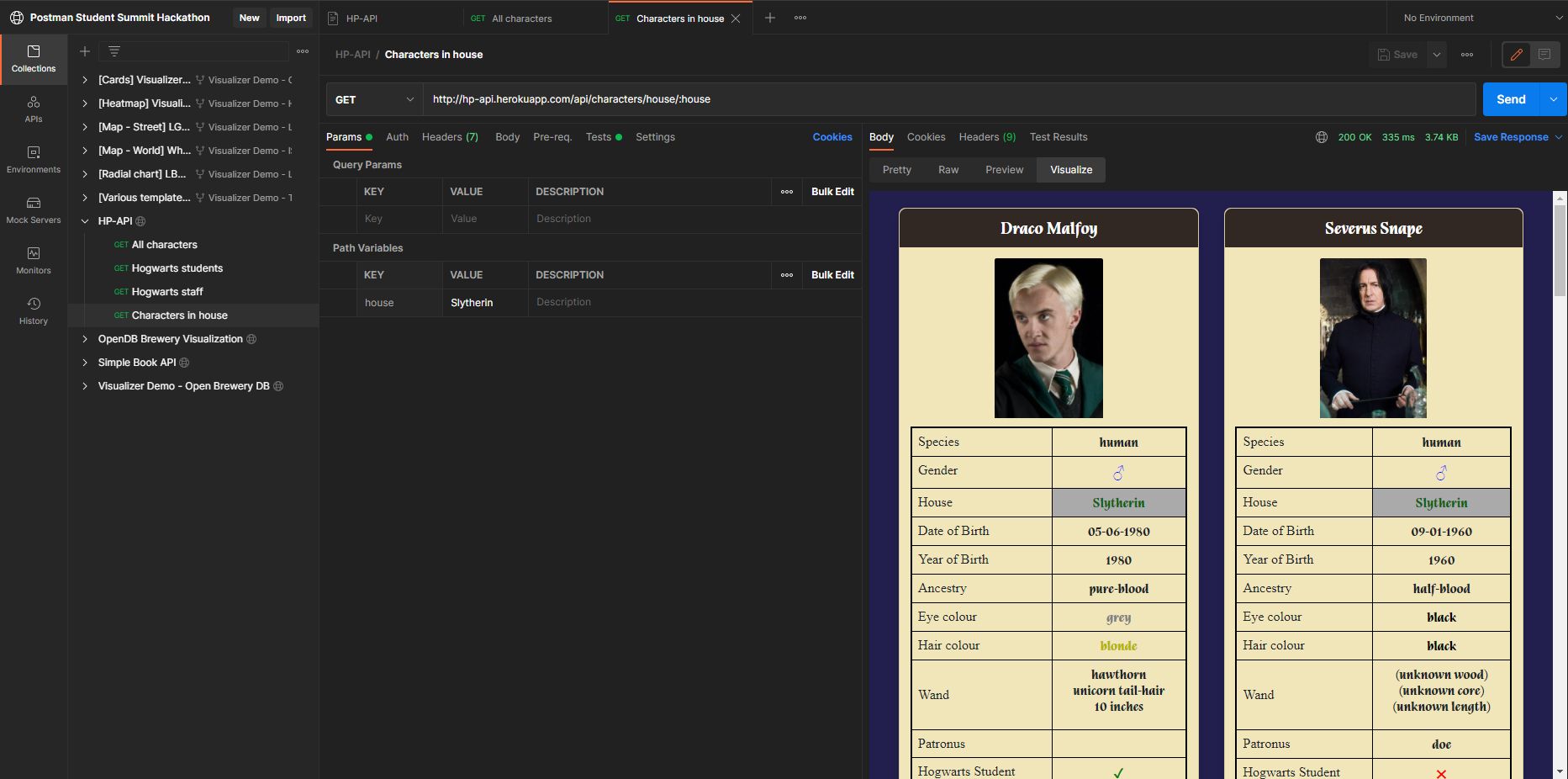Click the Save button
Viewport: 1568px width, 779px height.
click(1397, 55)
